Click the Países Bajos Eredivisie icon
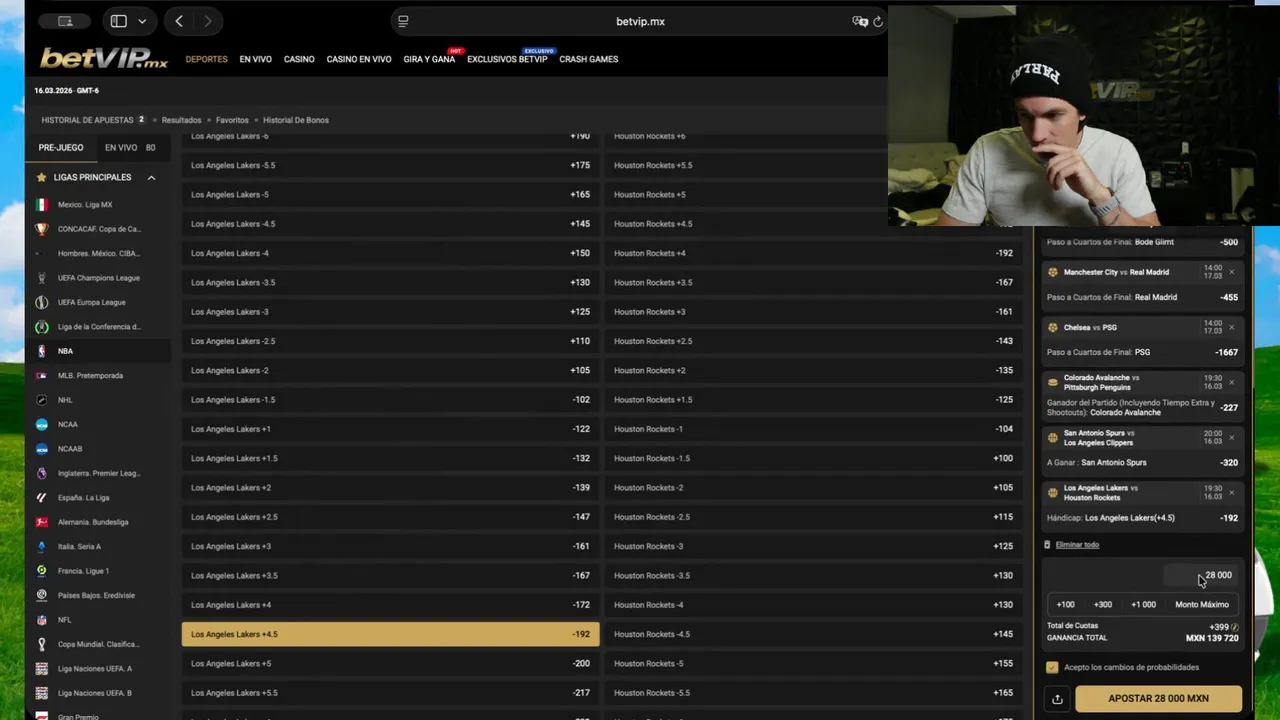This screenshot has height=720, width=1280. point(41,595)
